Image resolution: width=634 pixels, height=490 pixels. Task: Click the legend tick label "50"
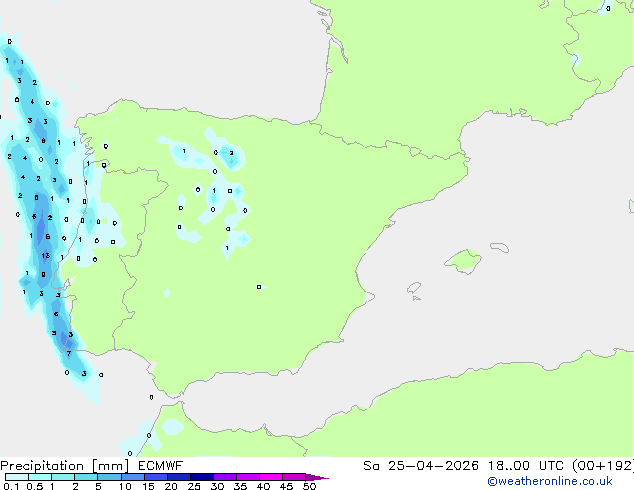coord(309,487)
